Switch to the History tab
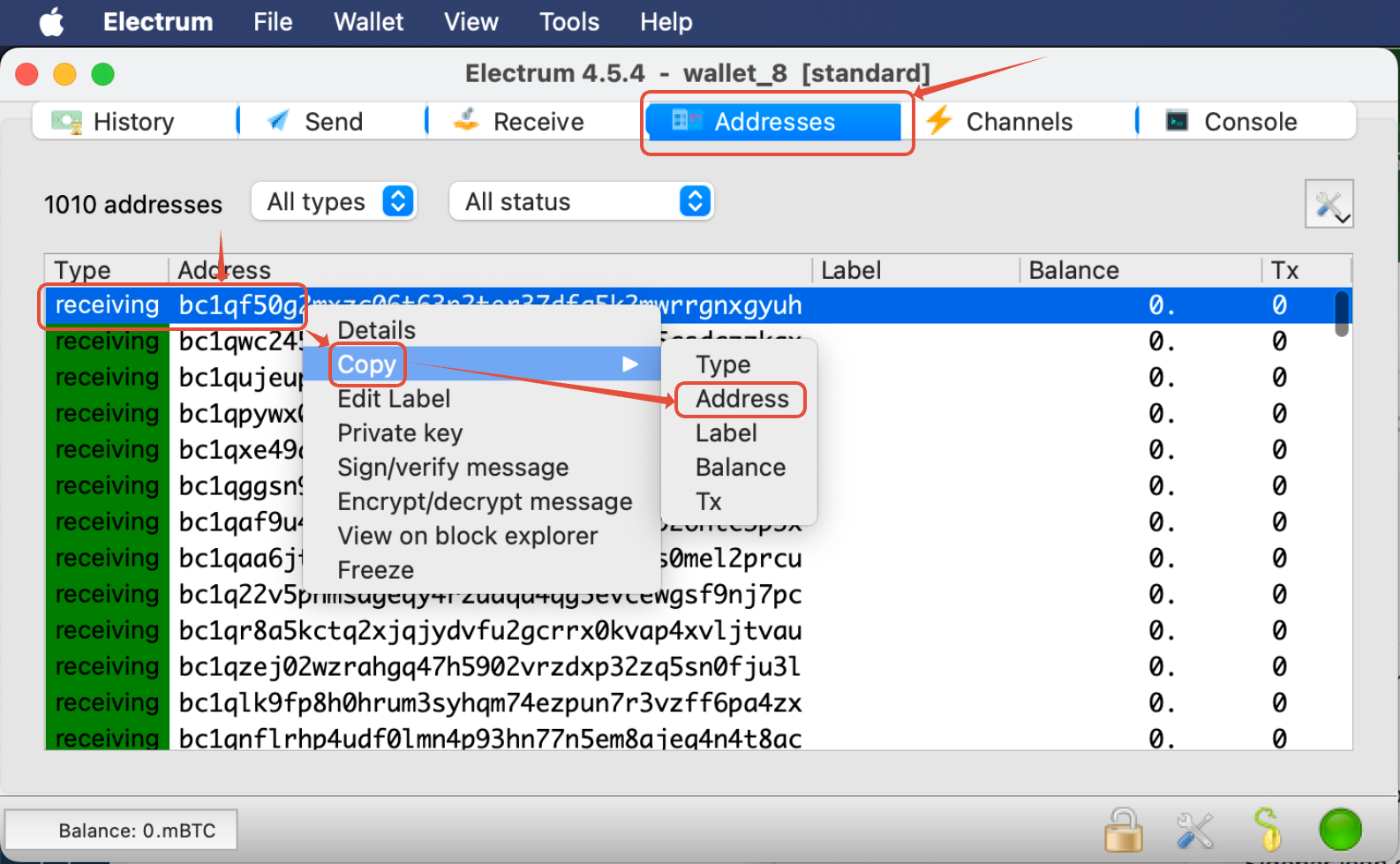1400x864 pixels. 134,121
